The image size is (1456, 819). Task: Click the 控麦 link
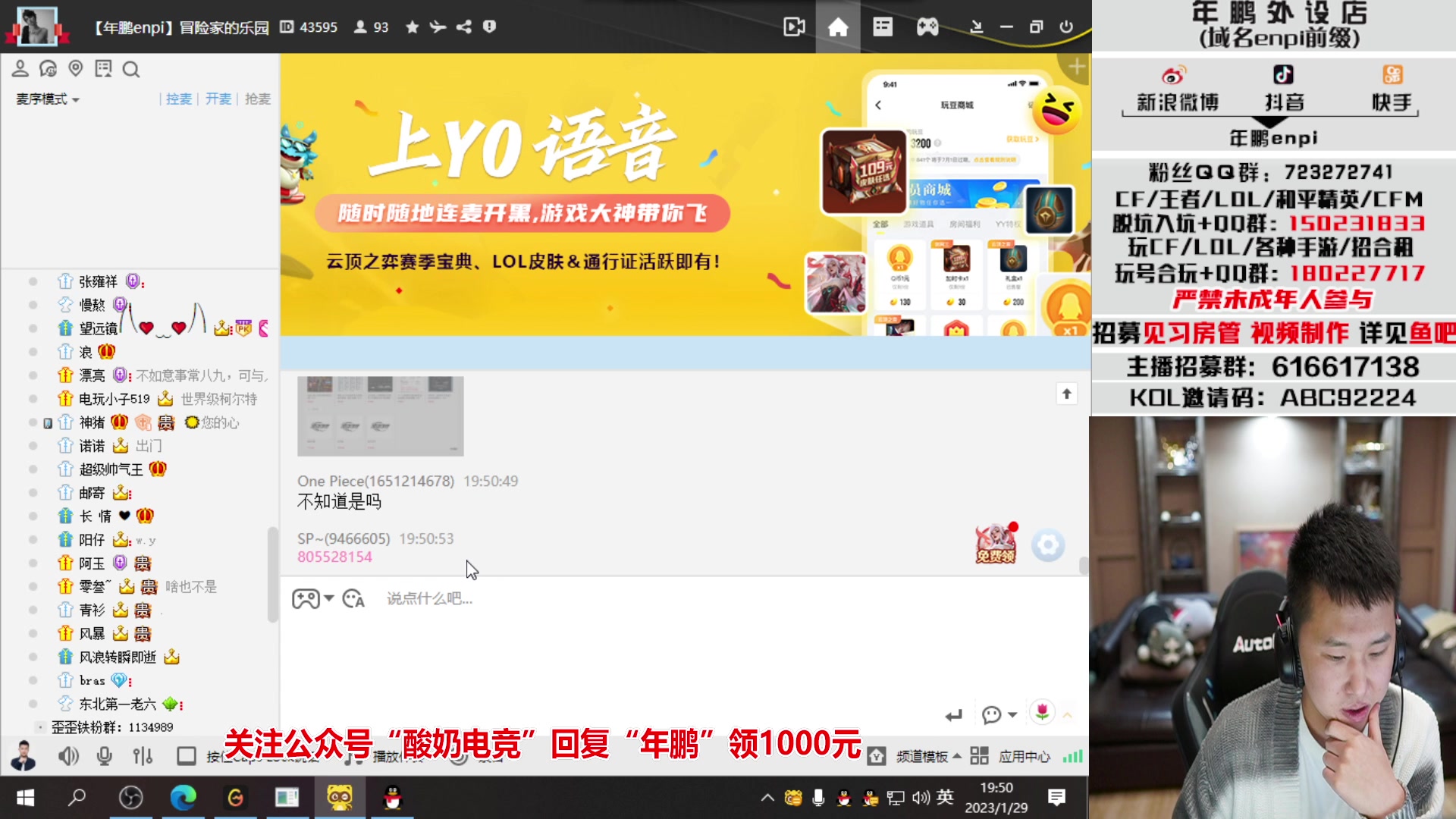pyautogui.click(x=179, y=99)
